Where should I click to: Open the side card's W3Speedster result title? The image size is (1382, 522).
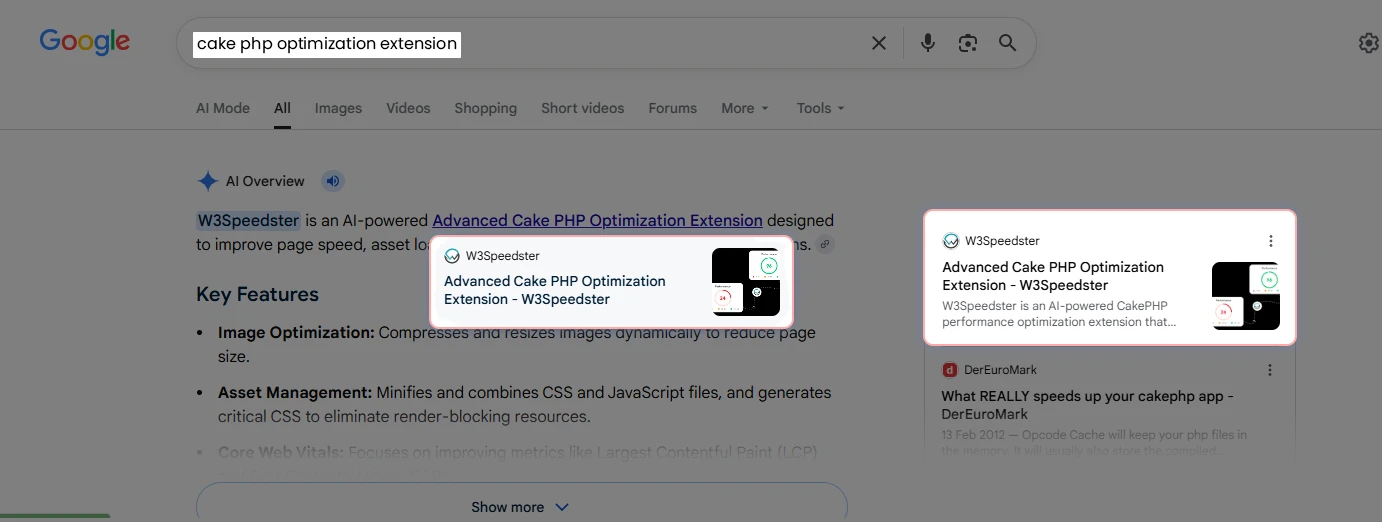pos(1053,276)
